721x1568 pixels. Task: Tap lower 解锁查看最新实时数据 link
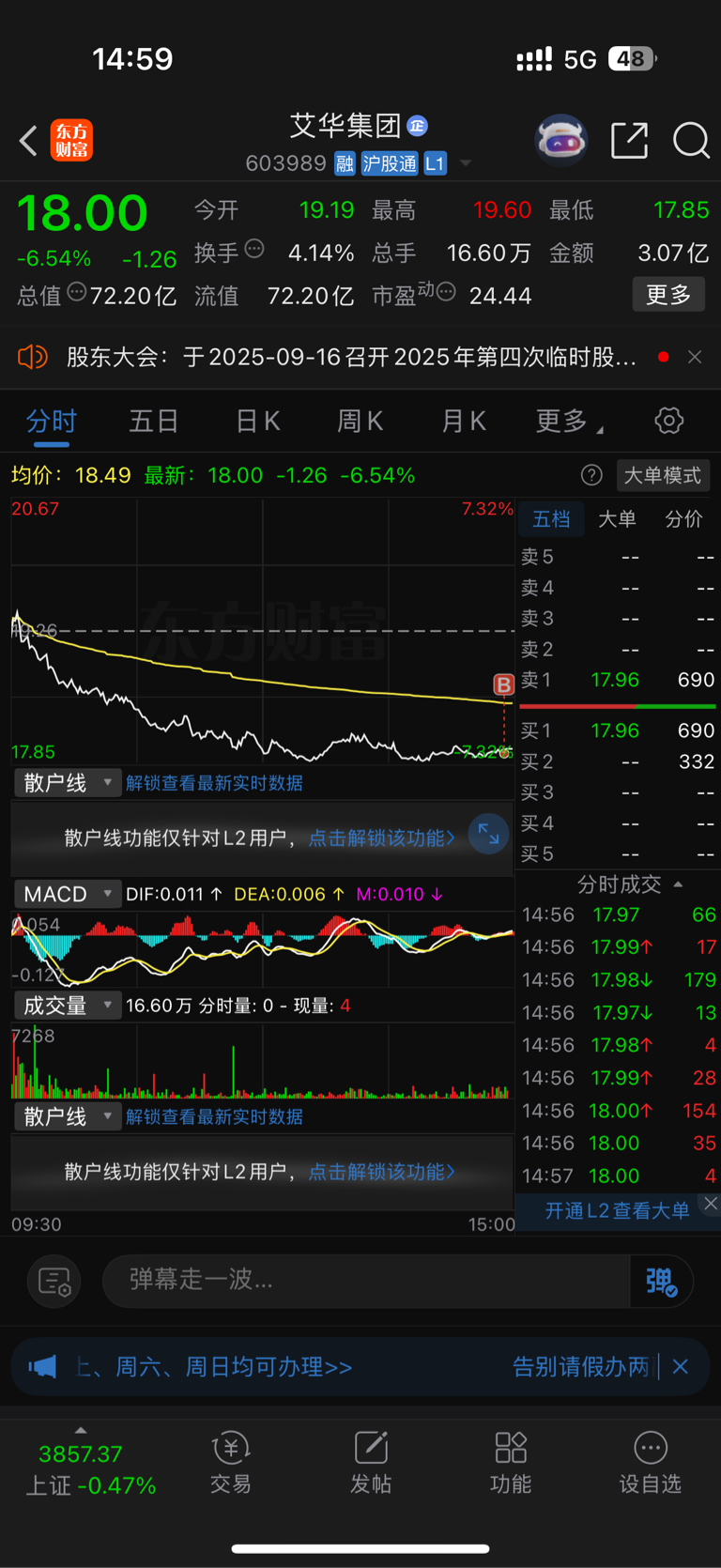[x=214, y=1116]
